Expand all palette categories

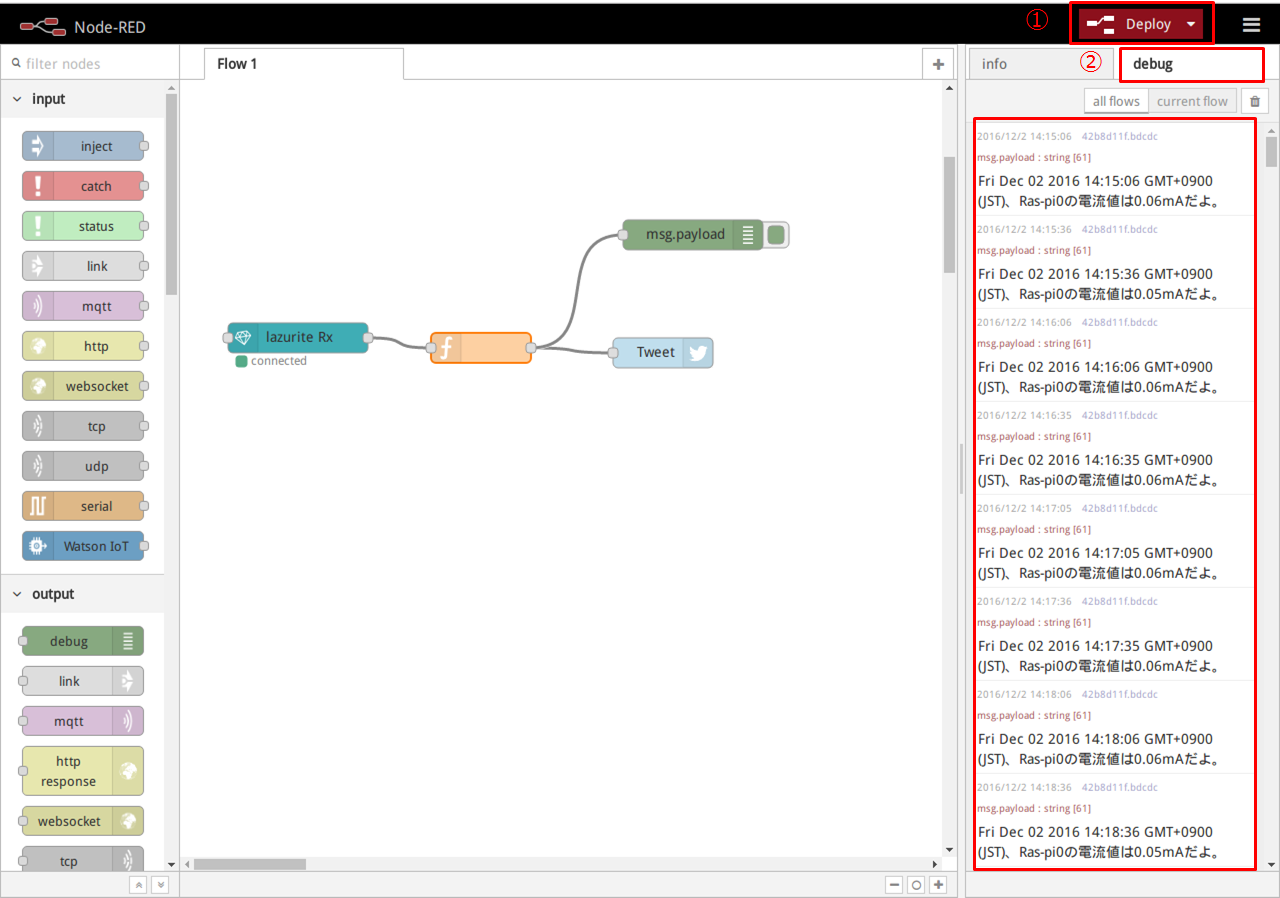tap(159, 885)
